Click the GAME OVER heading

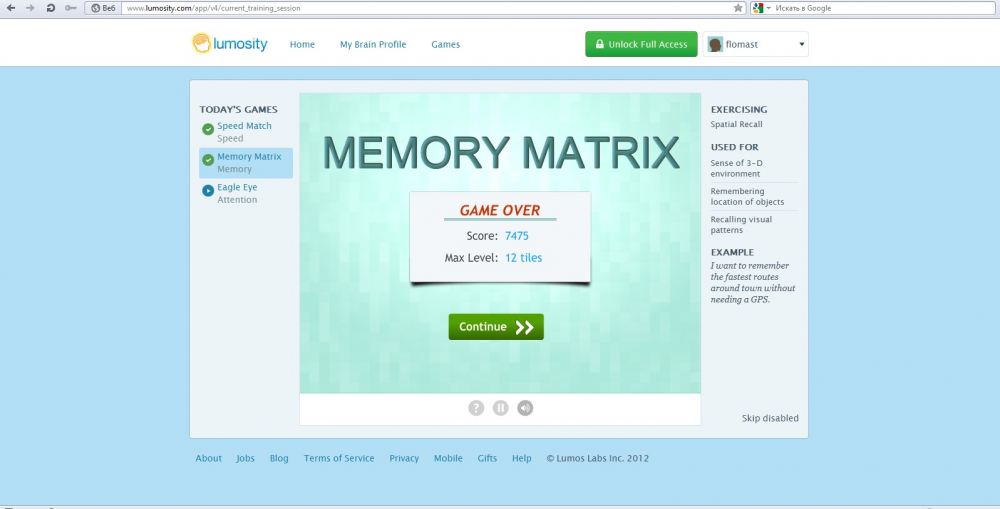[x=500, y=210]
